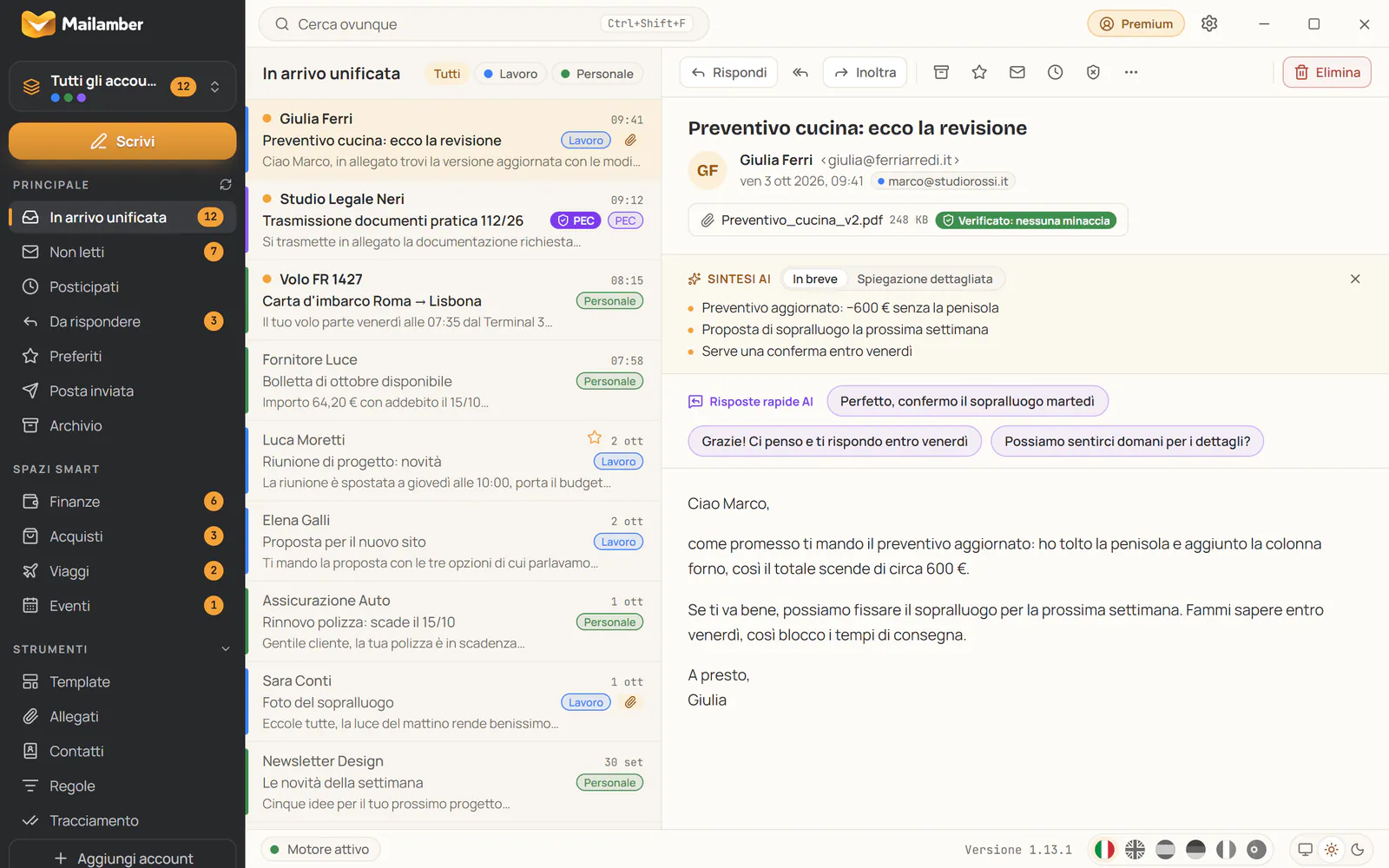
Task: Open the Finanze smart space
Action: point(122,501)
